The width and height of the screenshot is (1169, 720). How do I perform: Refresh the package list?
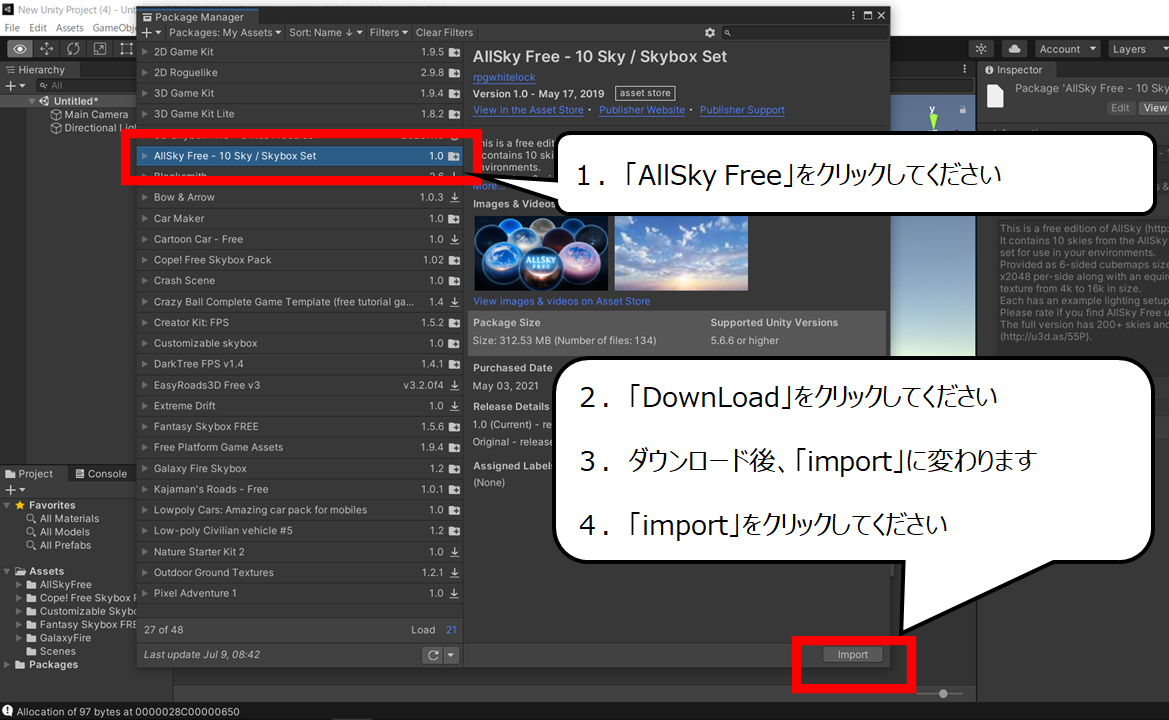point(433,655)
